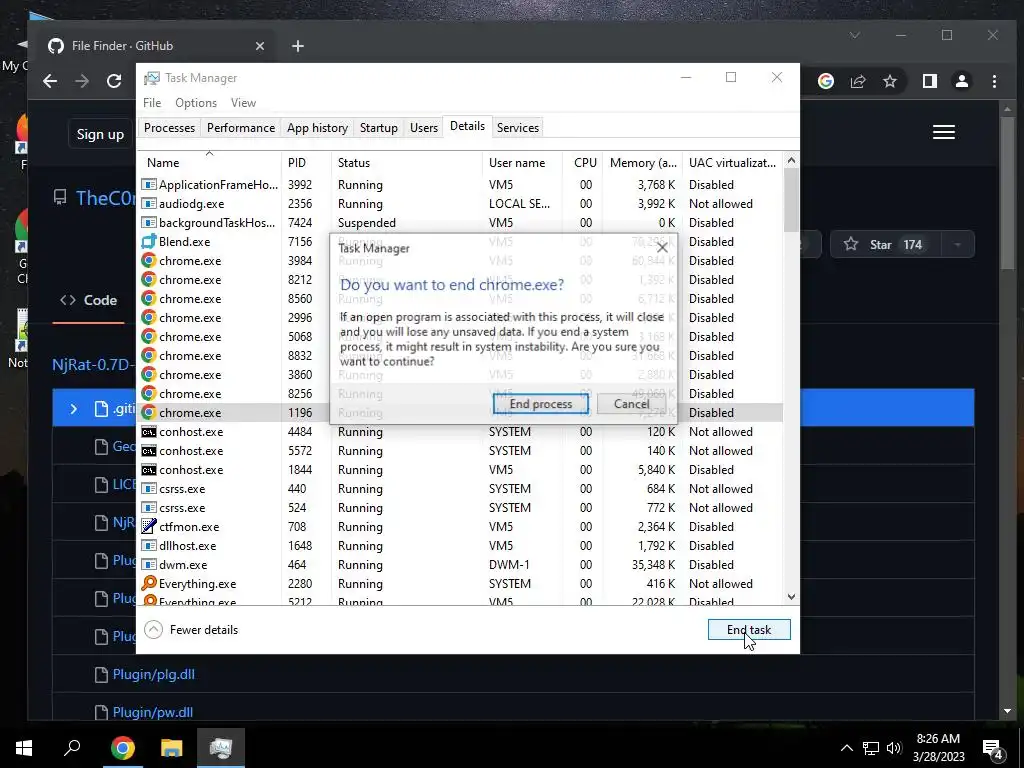Open the dropdown next to Star button
This screenshot has height=768, width=1024.
[x=957, y=244]
